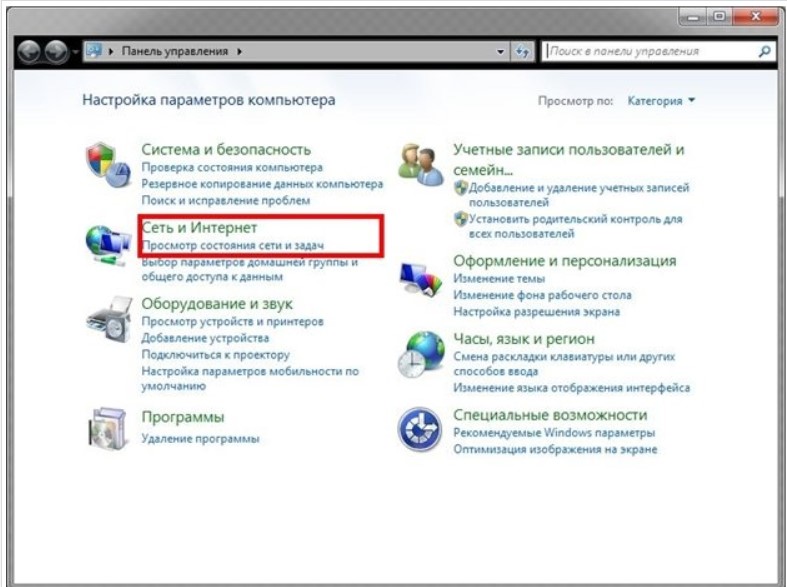This screenshot has height=587, width=787.
Task: Open the address bar history dropdown arrow
Action: (x=500, y=51)
